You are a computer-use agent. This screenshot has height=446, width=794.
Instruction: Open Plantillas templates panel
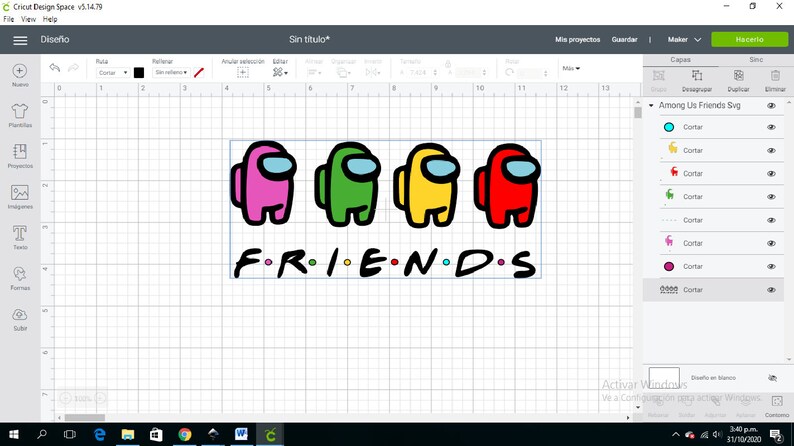coord(20,115)
